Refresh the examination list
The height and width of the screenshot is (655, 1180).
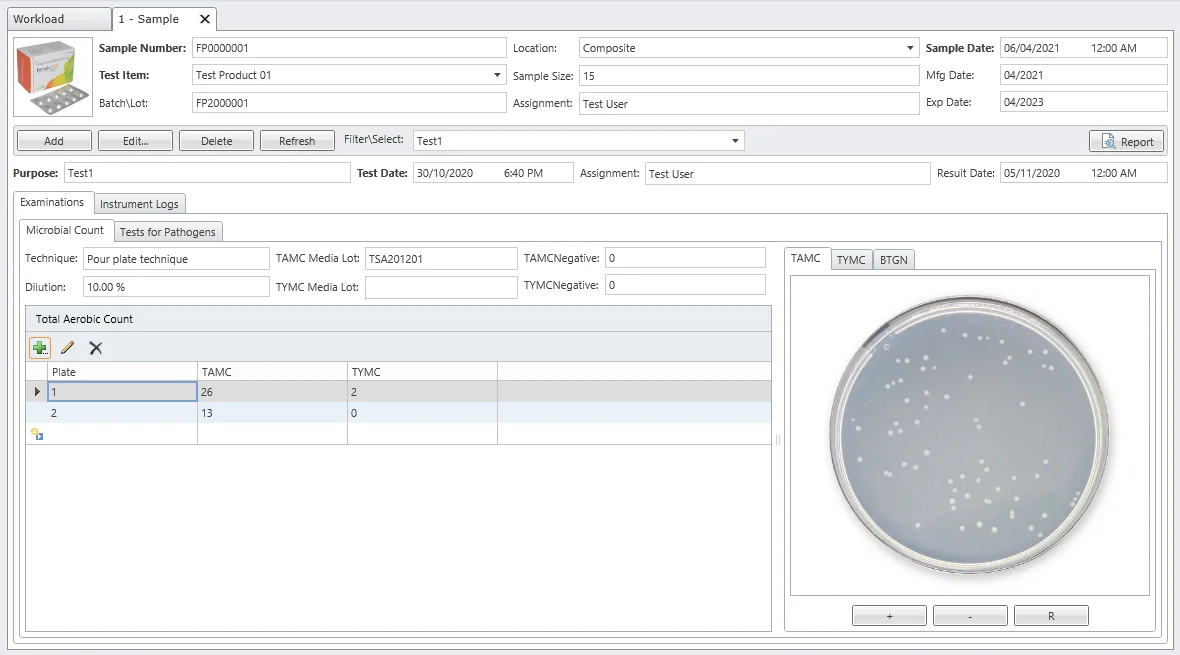click(297, 140)
